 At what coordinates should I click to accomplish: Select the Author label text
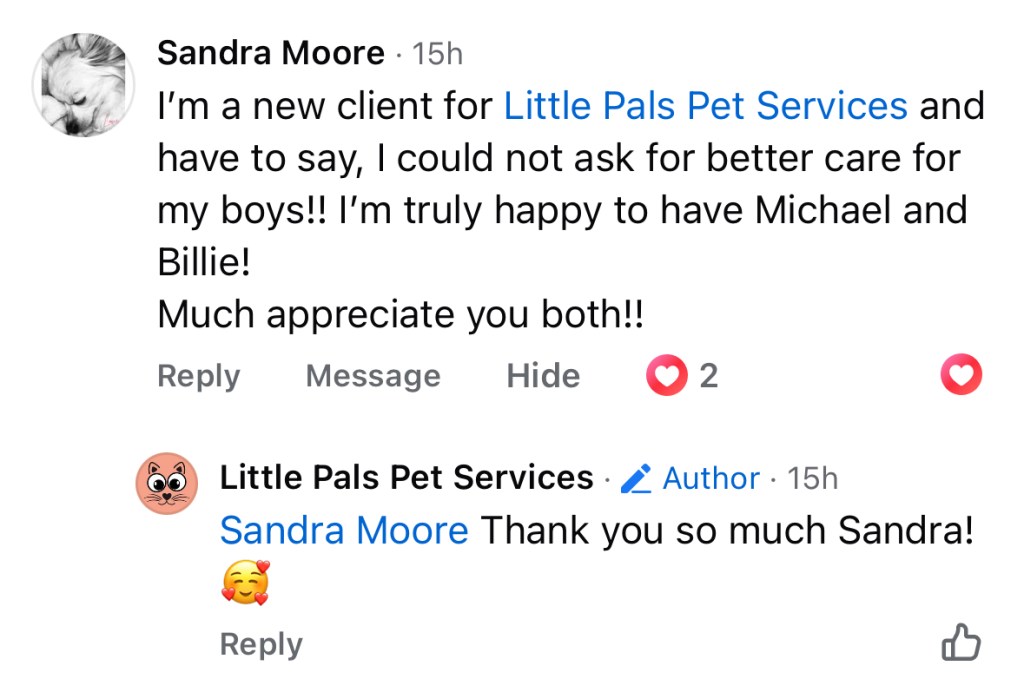pos(711,479)
